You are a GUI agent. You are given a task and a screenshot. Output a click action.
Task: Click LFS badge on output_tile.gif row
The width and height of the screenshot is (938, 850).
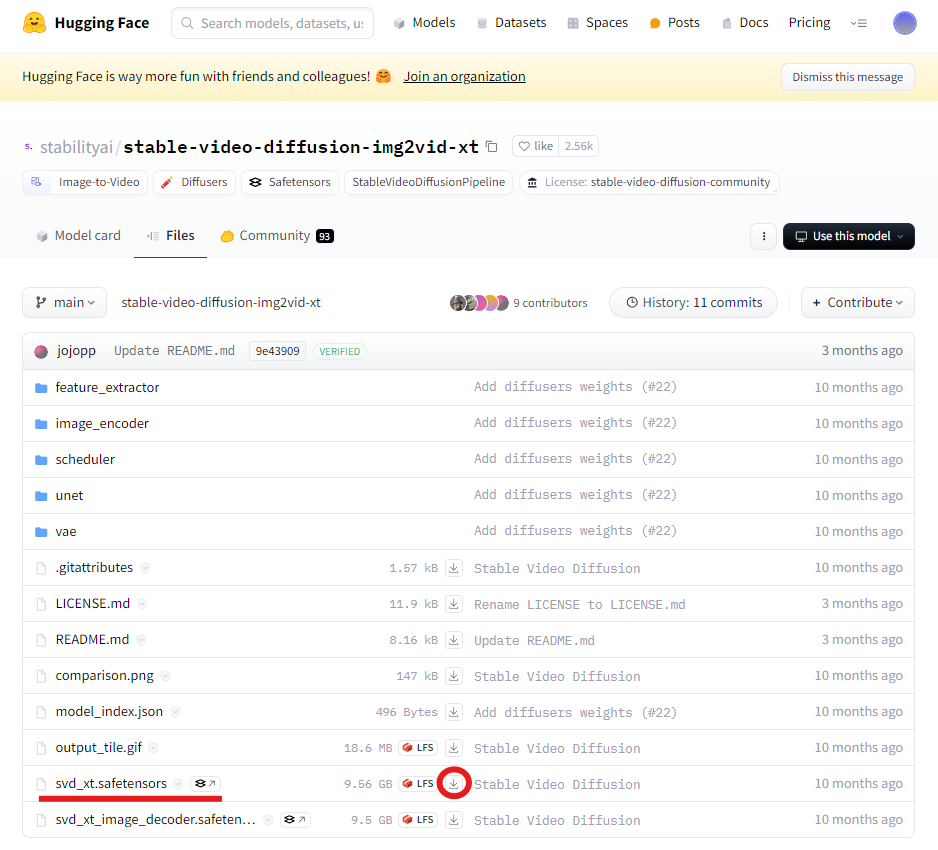419,748
